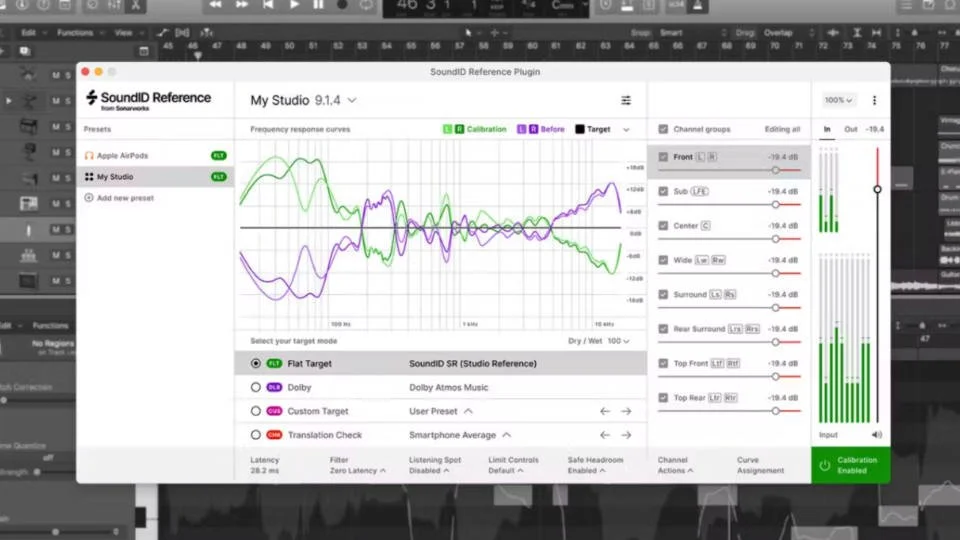Uncheck the Sub channel checkbox

pyautogui.click(x=663, y=192)
